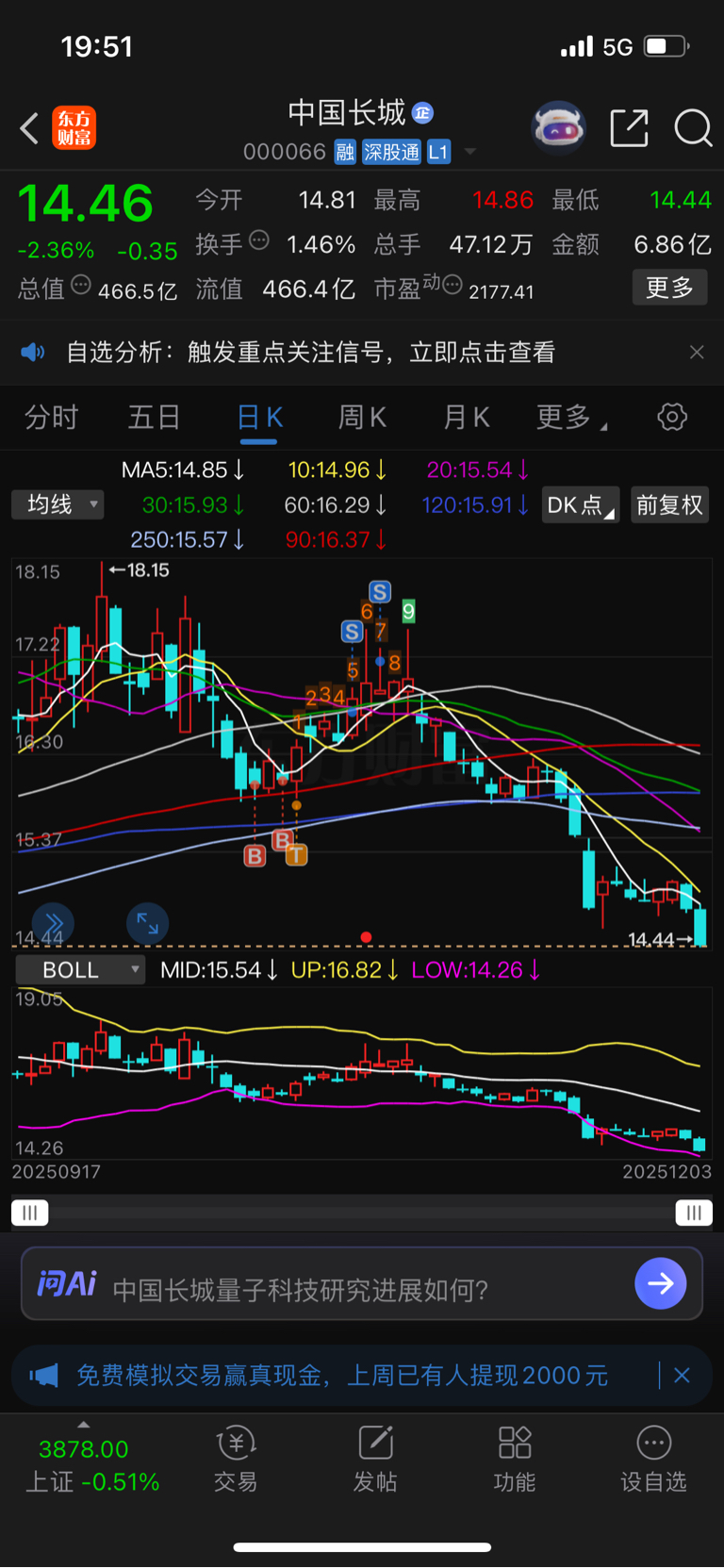The width and height of the screenshot is (724, 1568).
Task: Tap the 90:16.37 moving average label
Action: 336,539
